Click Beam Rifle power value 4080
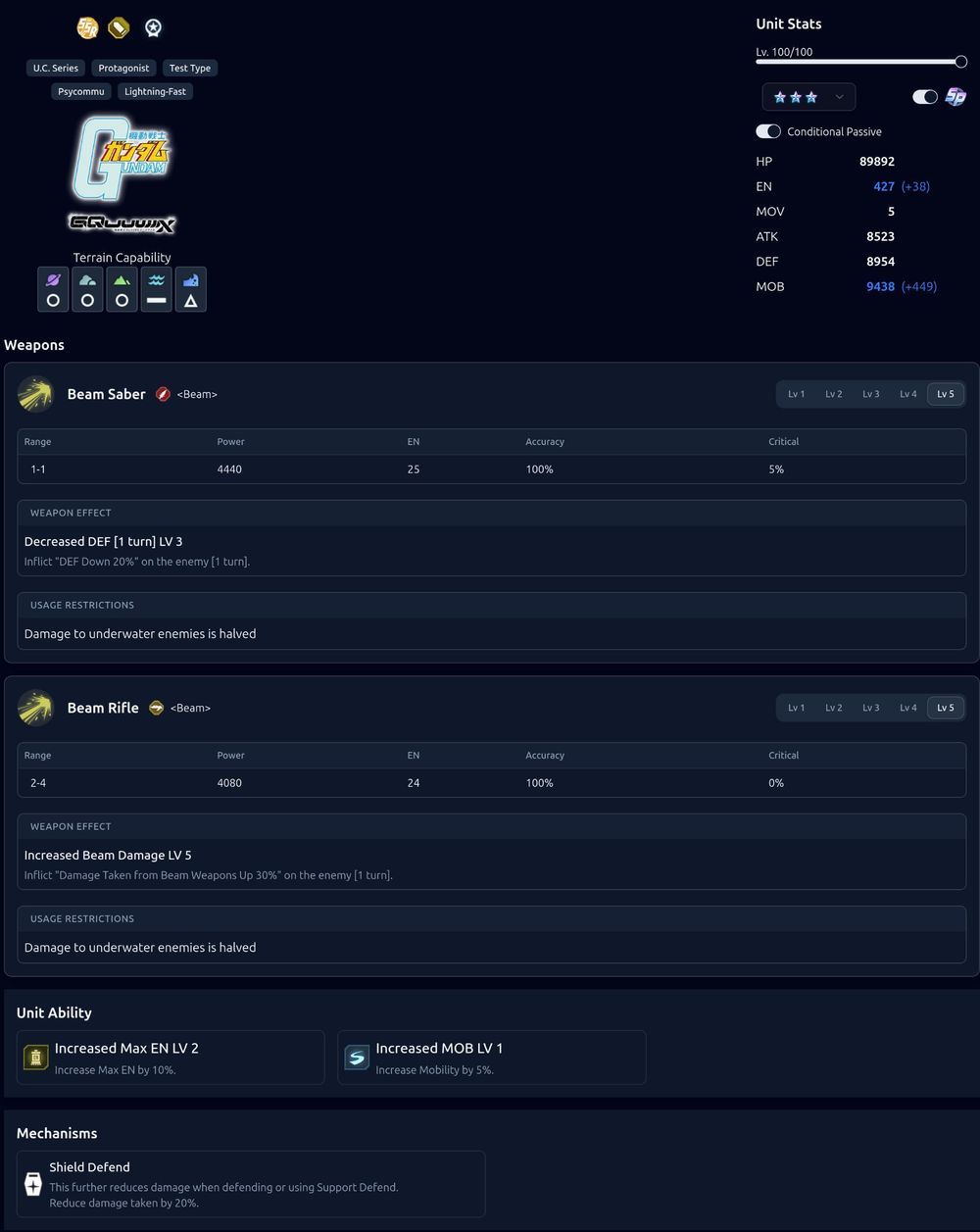The width and height of the screenshot is (980, 1232). click(229, 783)
